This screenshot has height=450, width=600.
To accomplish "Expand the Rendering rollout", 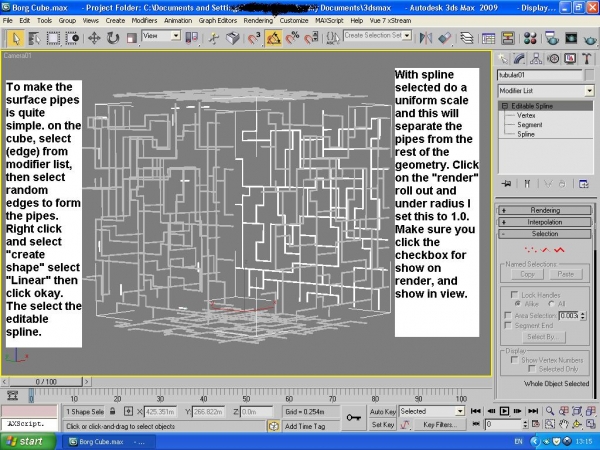I will [545, 210].
